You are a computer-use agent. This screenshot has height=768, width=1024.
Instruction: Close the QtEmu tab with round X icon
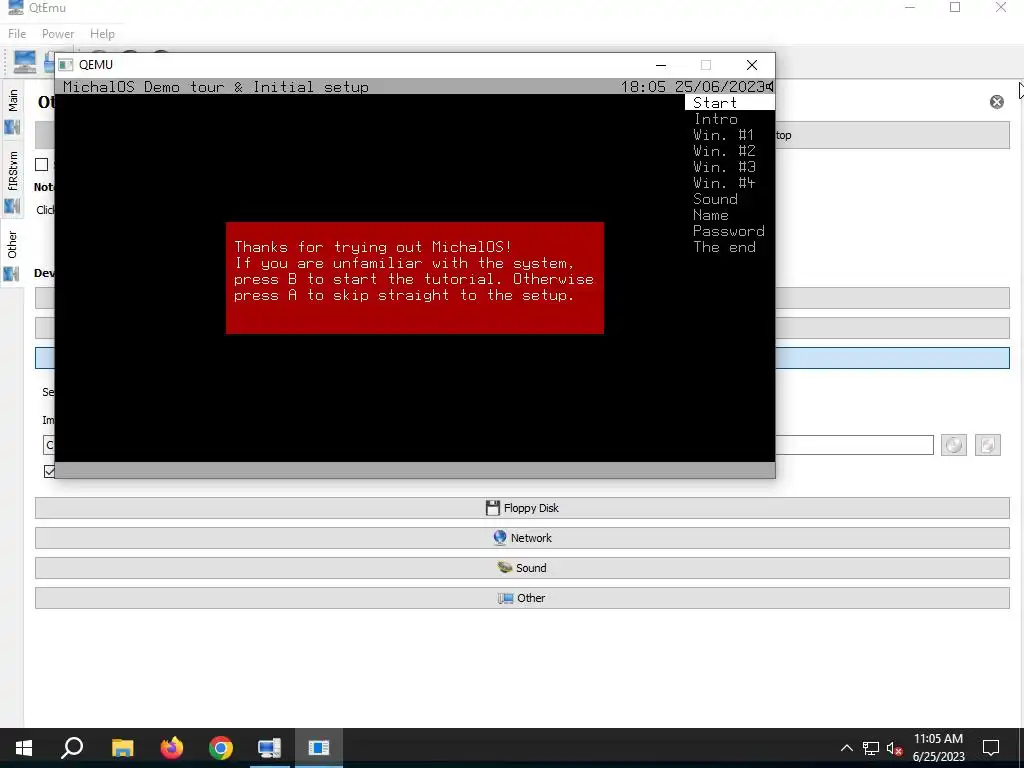997,102
